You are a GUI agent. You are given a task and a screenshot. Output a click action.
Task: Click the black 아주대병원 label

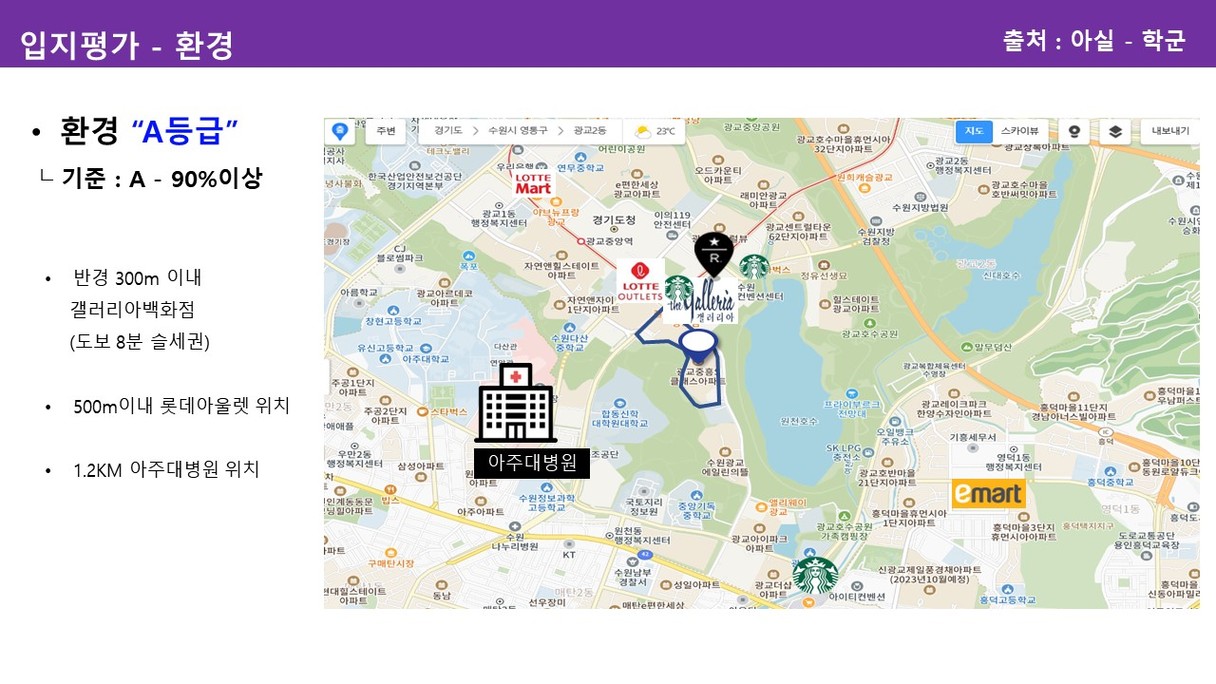tap(532, 463)
